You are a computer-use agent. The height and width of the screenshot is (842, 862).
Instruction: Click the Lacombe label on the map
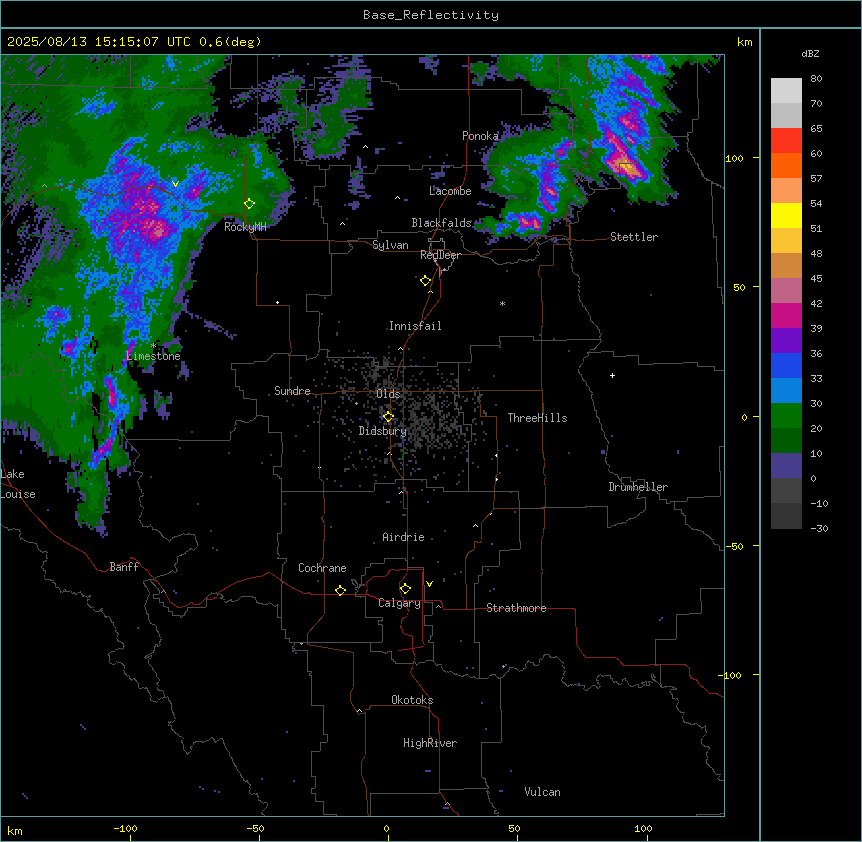[450, 191]
